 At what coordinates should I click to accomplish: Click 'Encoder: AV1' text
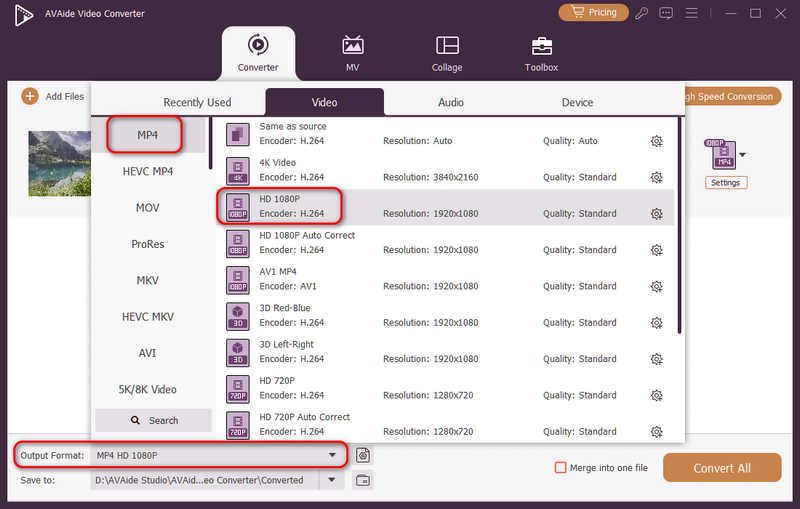[288, 286]
